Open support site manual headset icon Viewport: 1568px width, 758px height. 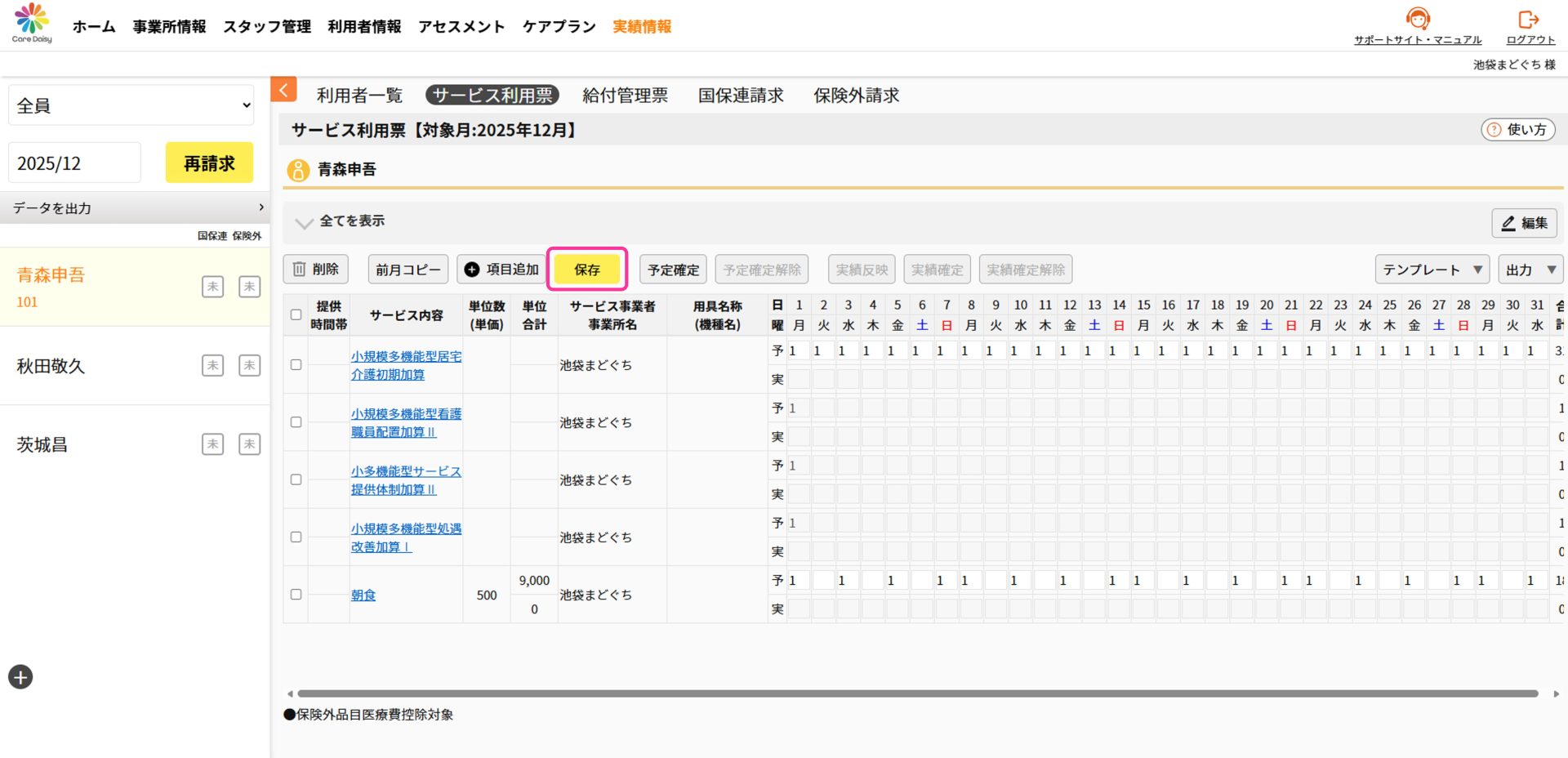pos(1417,18)
